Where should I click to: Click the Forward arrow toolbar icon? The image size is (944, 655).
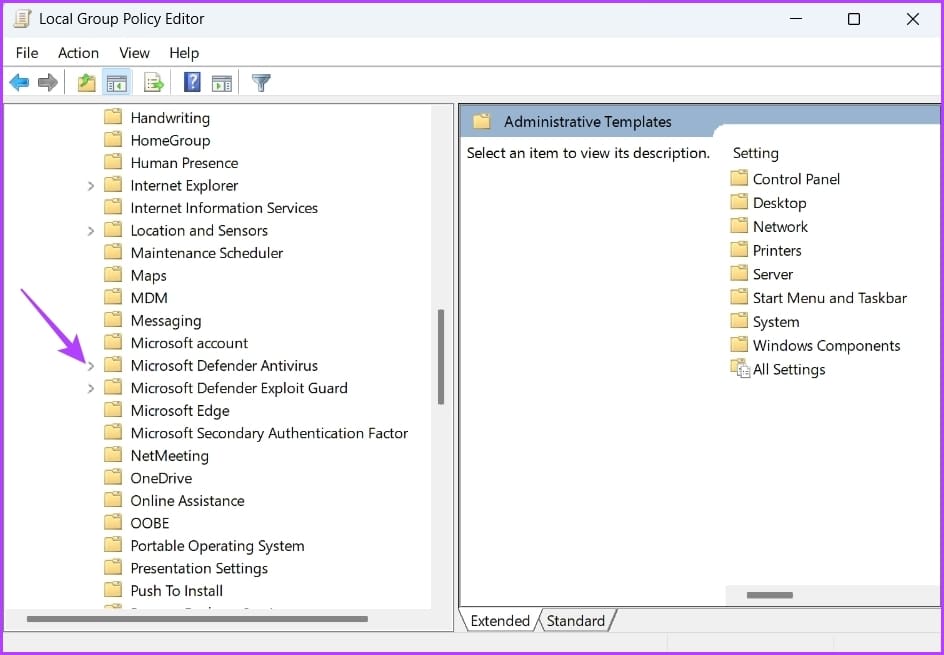coord(48,82)
